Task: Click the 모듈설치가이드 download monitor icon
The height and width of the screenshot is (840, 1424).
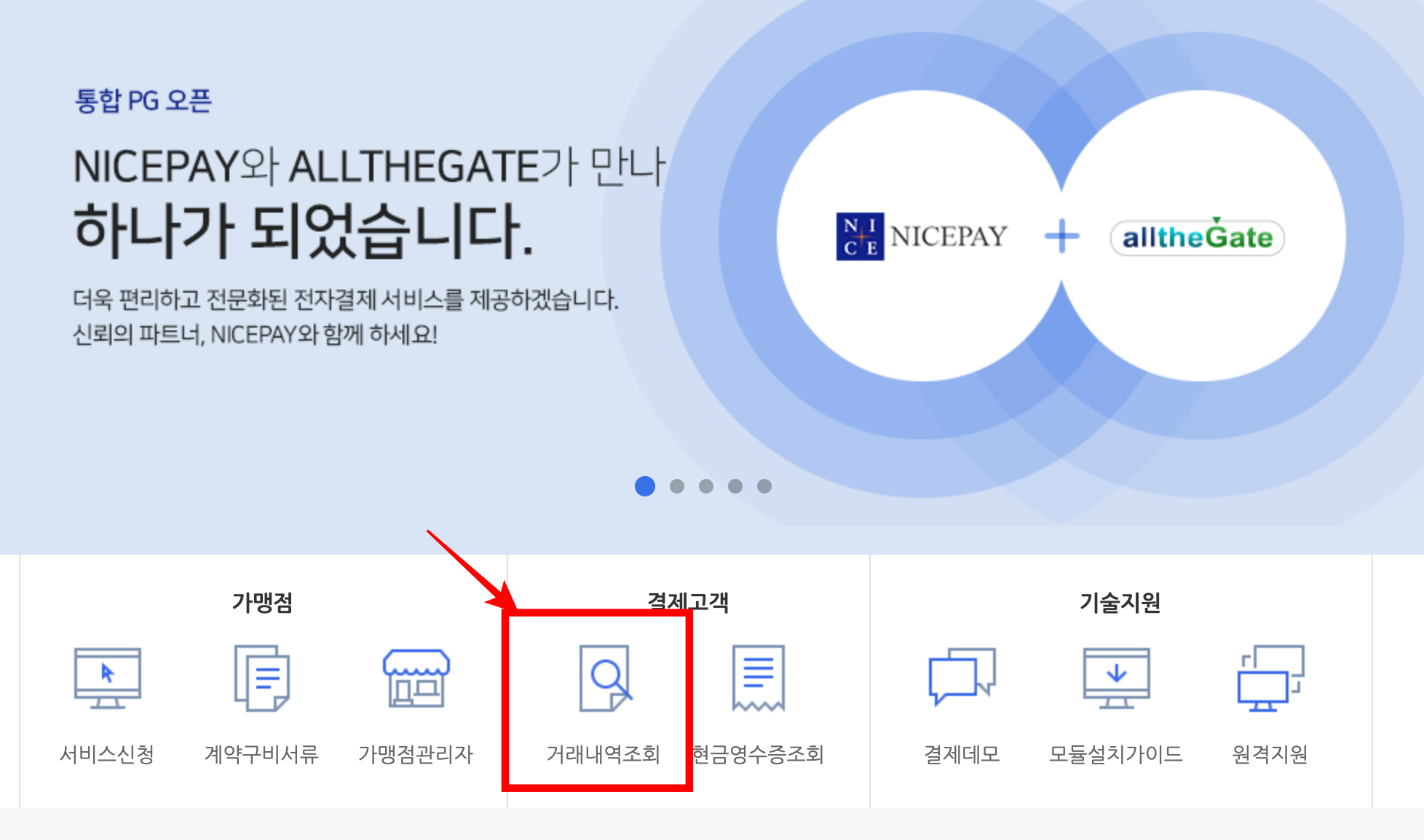Action: [x=1116, y=678]
